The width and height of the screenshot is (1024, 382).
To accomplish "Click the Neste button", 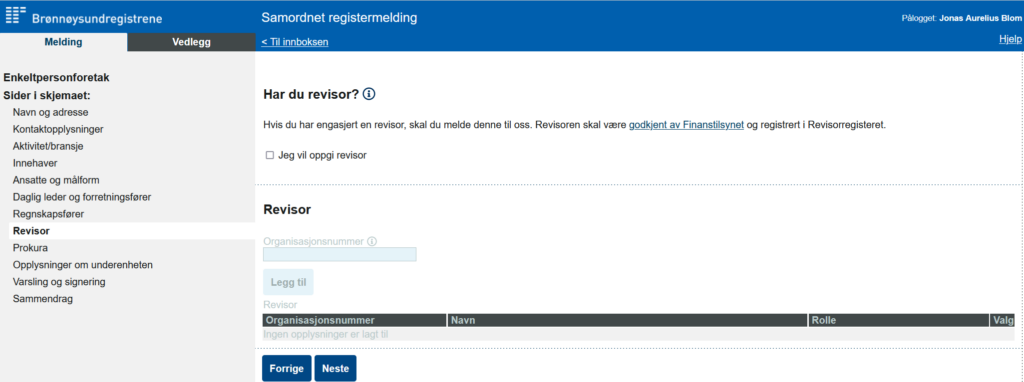I will (336, 368).
